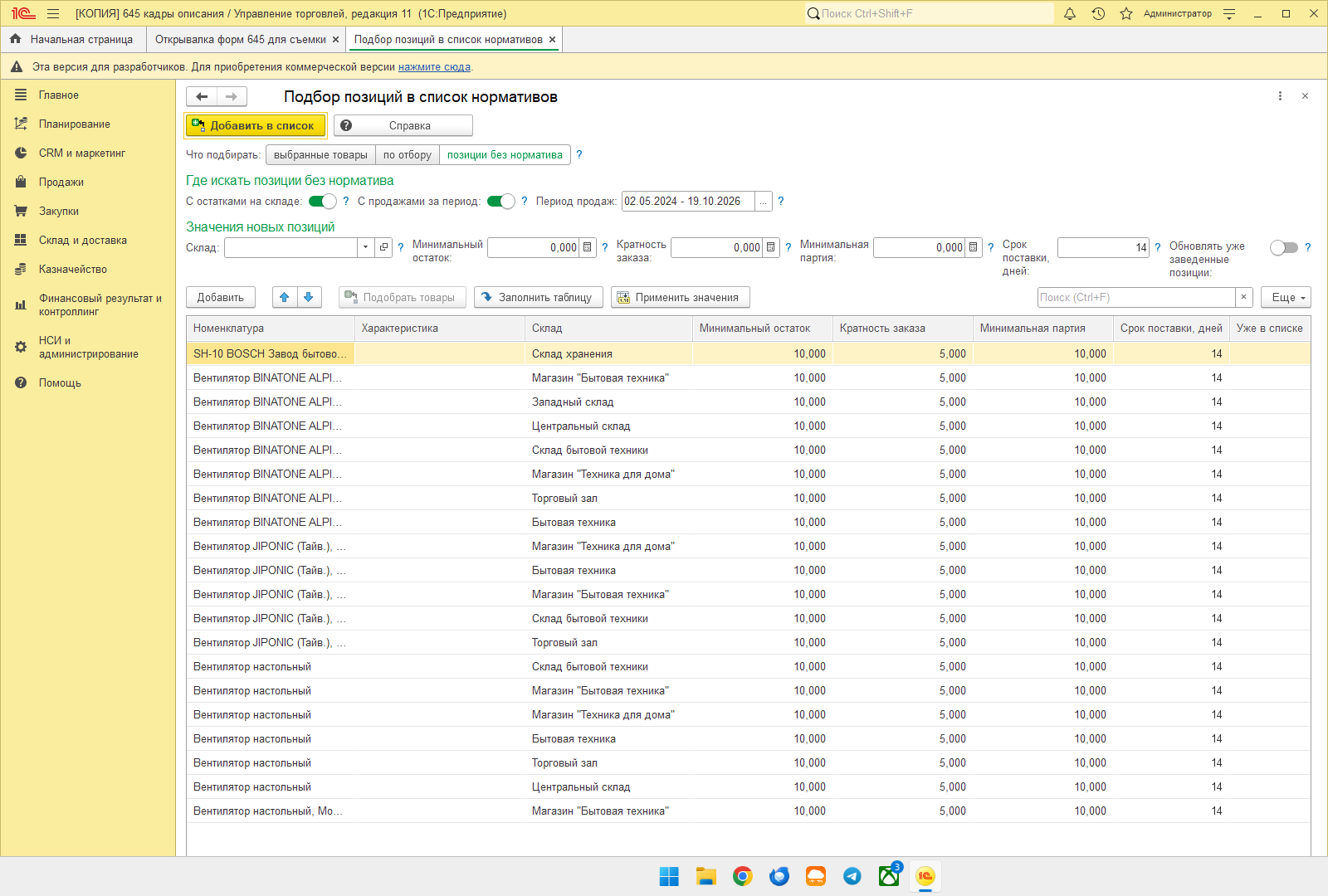1328x896 pixels.
Task: Open Chrome from the taskbar
Action: (x=742, y=876)
